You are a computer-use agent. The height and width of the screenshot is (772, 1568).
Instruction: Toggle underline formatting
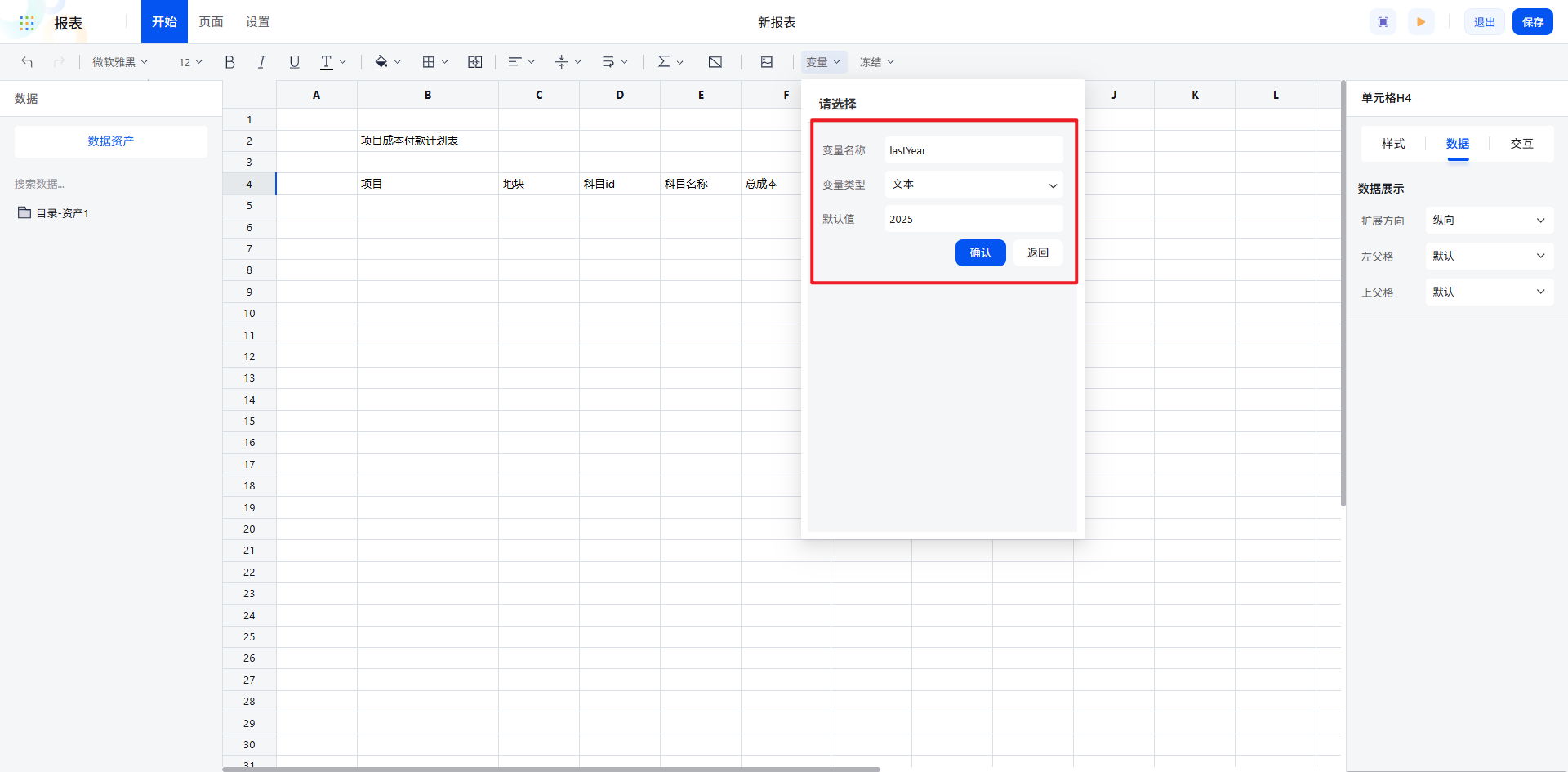[x=294, y=62]
